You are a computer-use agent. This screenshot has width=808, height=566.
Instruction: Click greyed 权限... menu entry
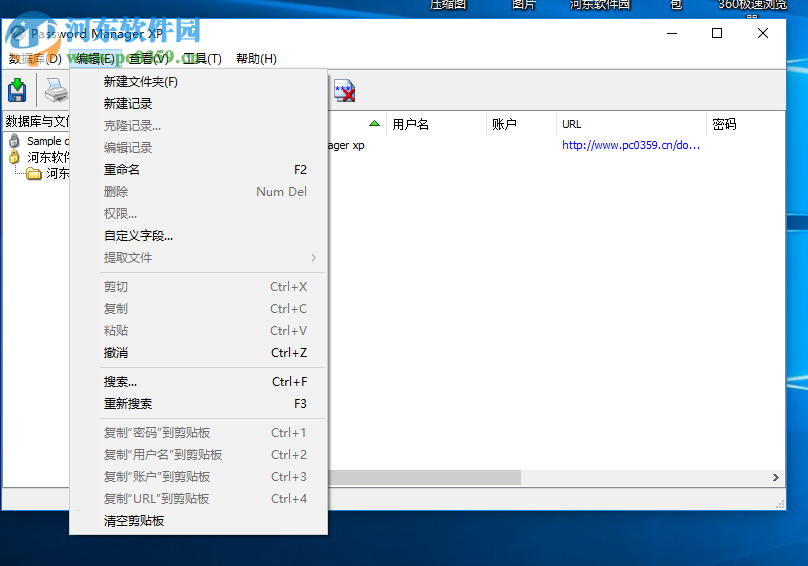point(198,213)
